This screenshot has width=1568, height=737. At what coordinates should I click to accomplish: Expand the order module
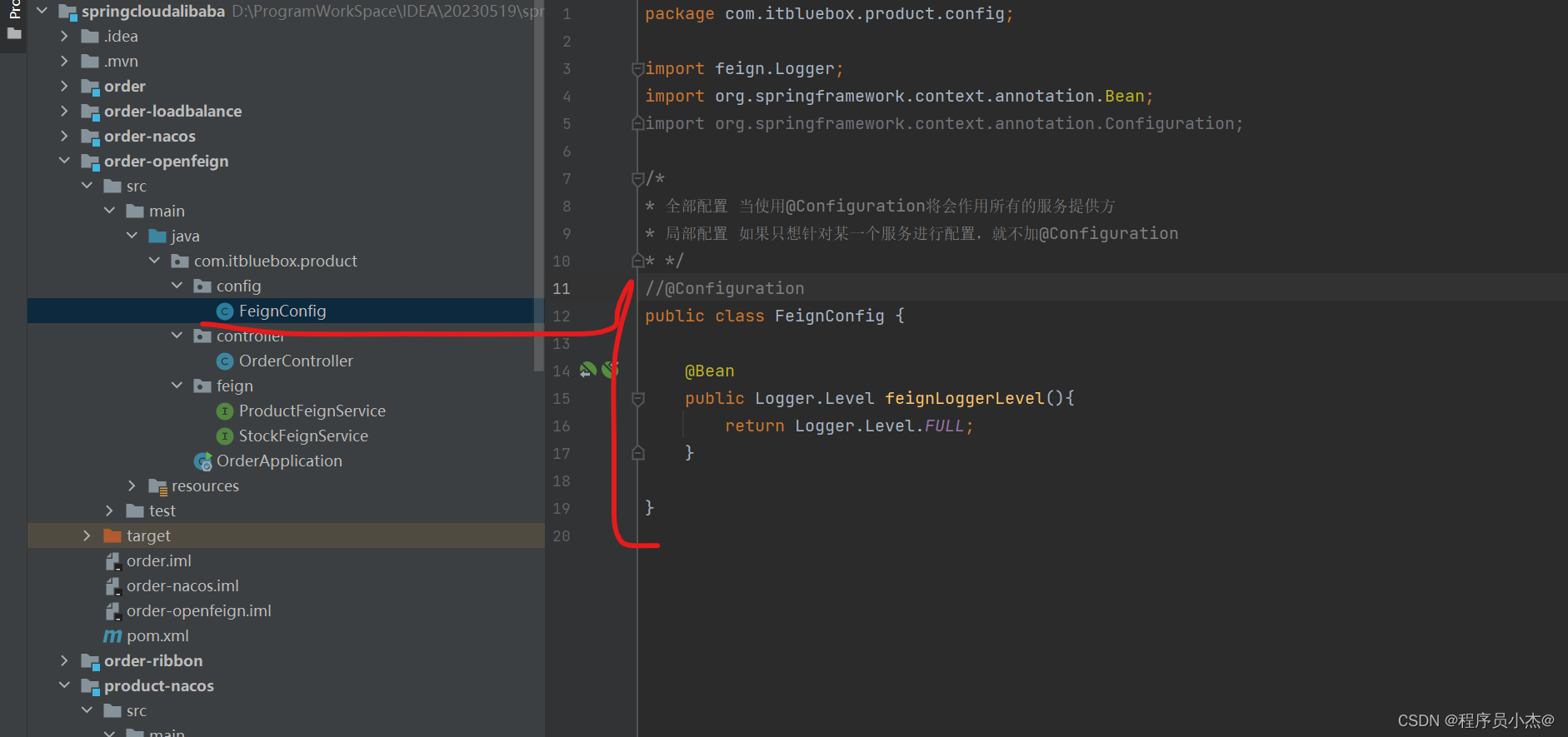click(x=64, y=86)
